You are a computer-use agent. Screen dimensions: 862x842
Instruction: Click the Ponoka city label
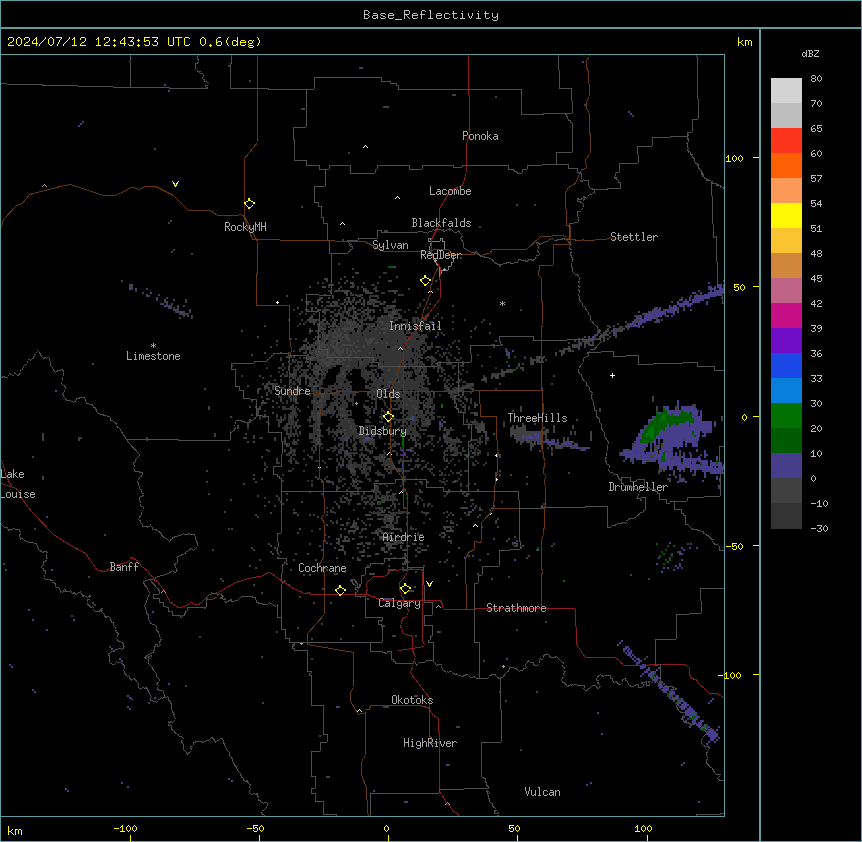click(x=480, y=136)
